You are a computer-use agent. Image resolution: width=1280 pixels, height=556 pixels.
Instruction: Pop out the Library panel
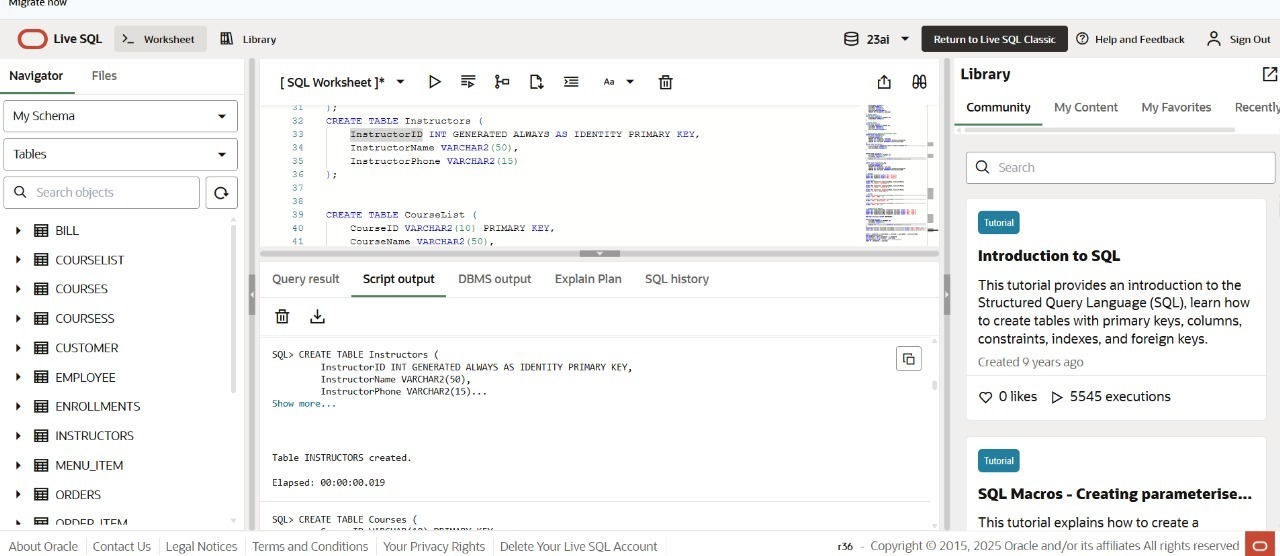[x=1269, y=74]
